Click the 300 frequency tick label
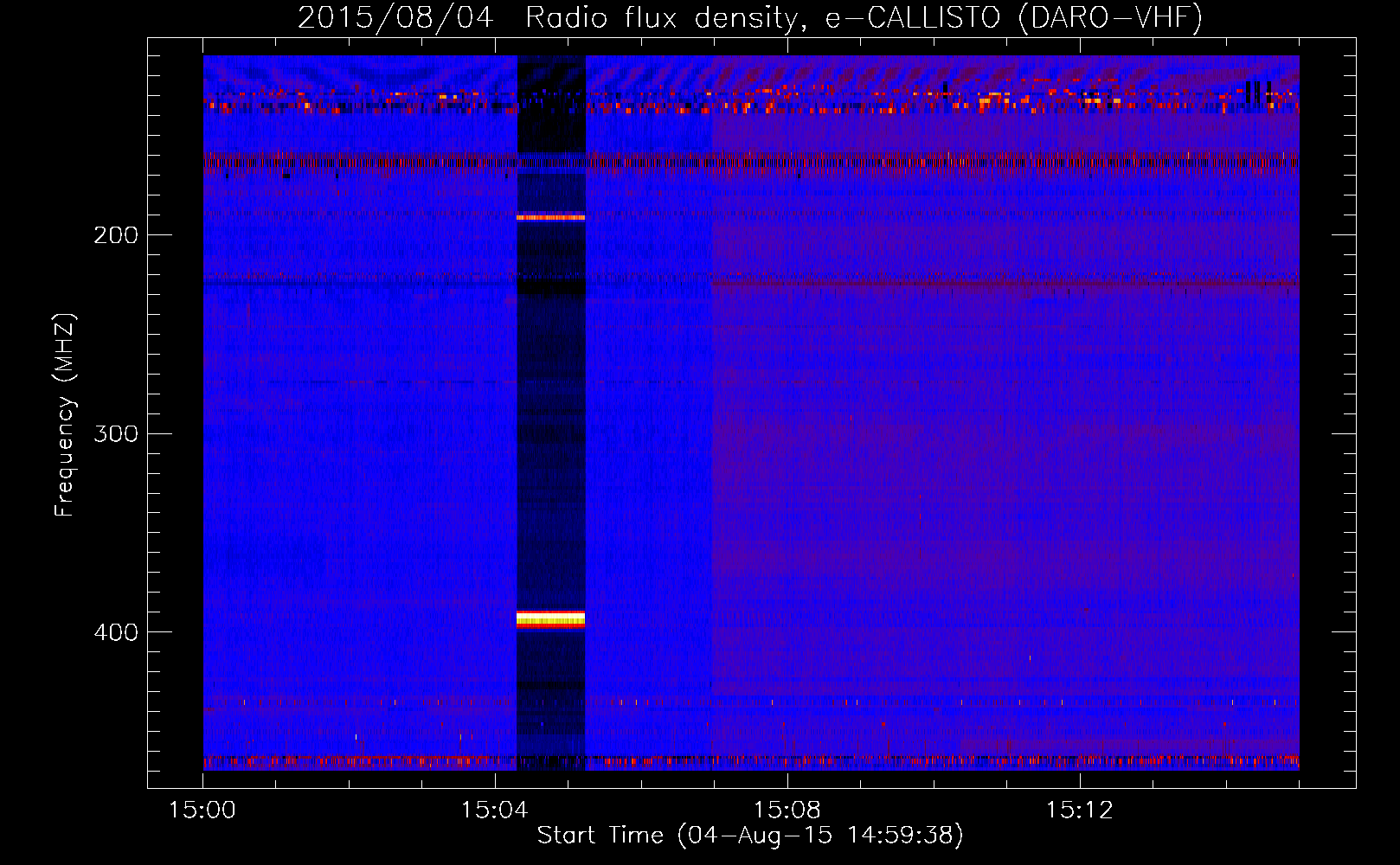This screenshot has height=865, width=1400. (x=116, y=433)
